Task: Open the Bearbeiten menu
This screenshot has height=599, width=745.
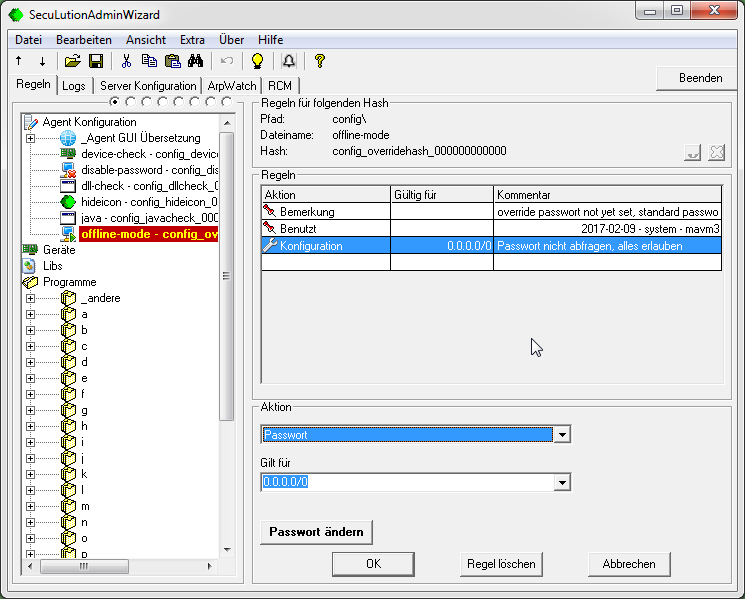Action: 84,40
